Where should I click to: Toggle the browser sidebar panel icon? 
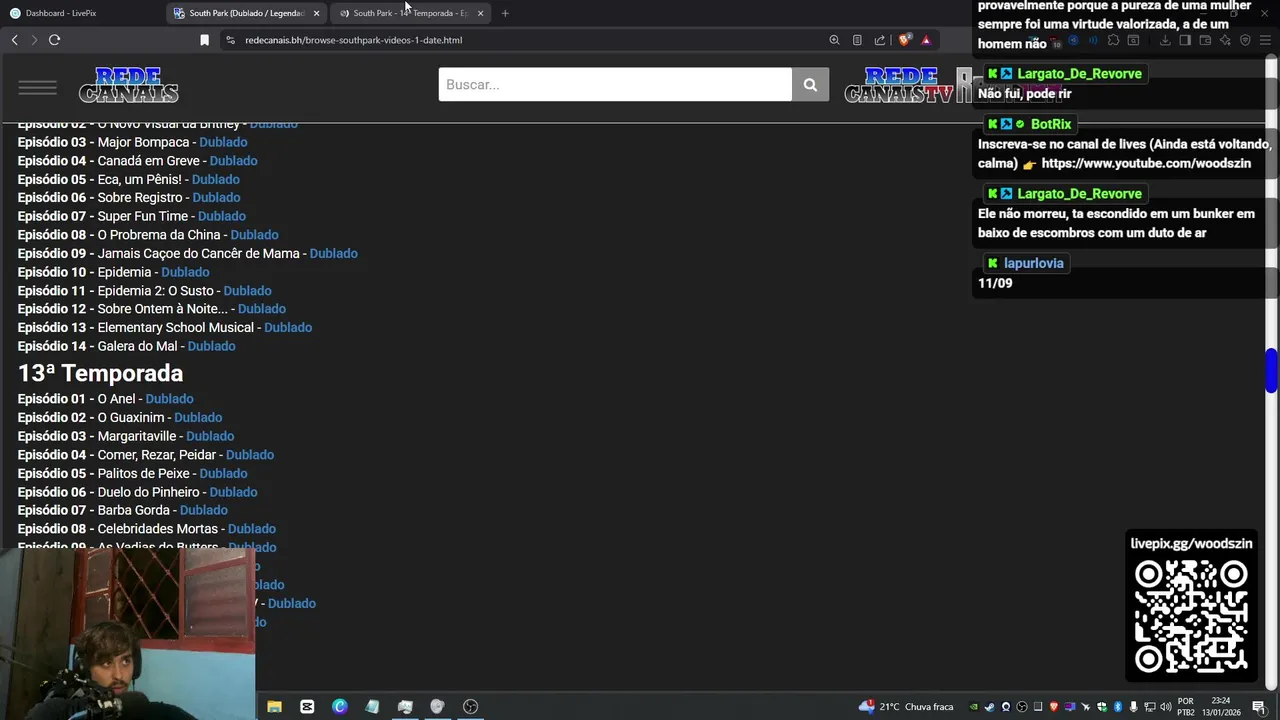[x=1185, y=40]
